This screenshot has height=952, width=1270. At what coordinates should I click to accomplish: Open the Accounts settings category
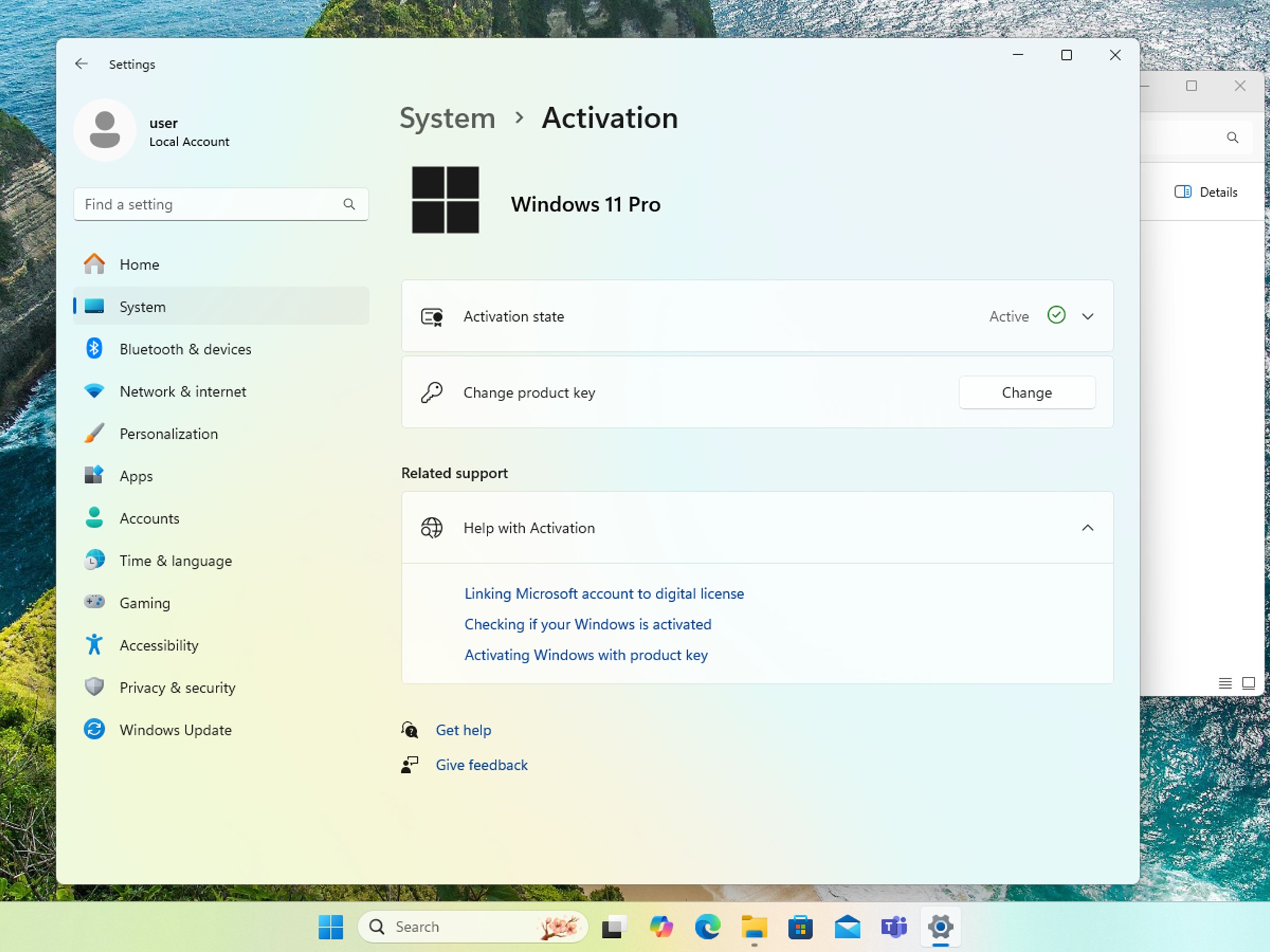(x=221, y=518)
